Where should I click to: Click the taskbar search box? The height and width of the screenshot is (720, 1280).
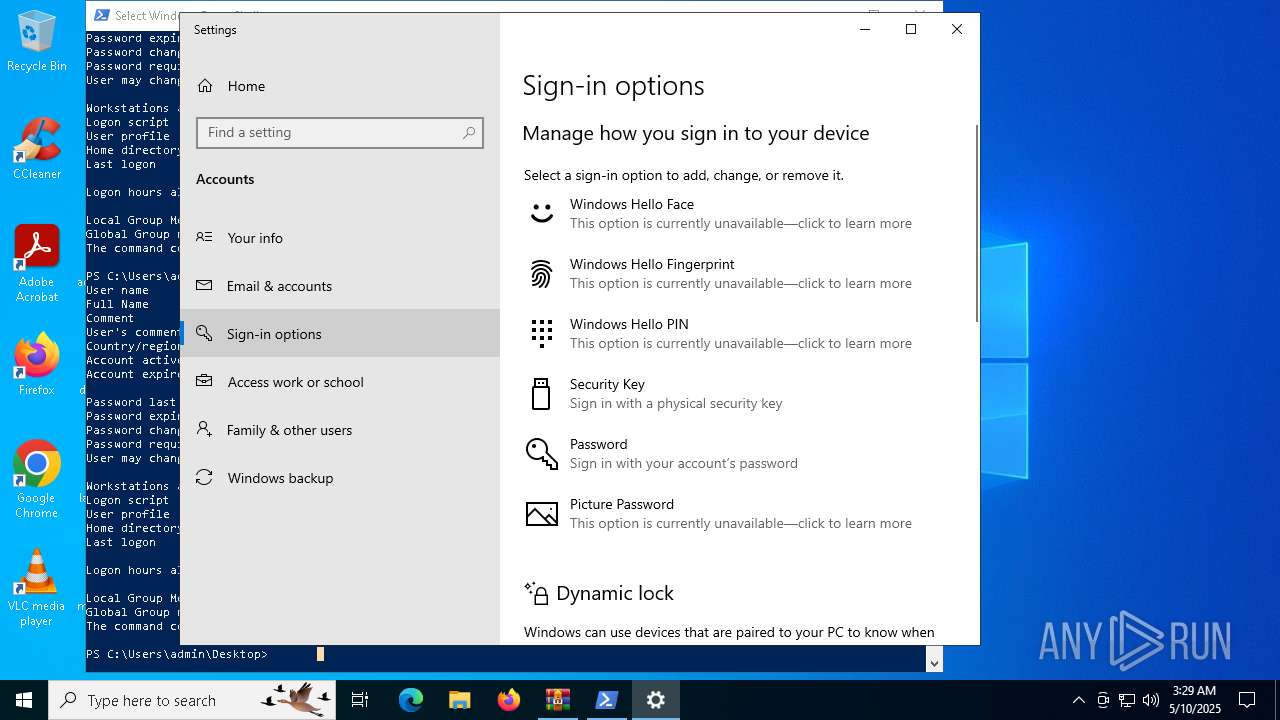click(192, 700)
